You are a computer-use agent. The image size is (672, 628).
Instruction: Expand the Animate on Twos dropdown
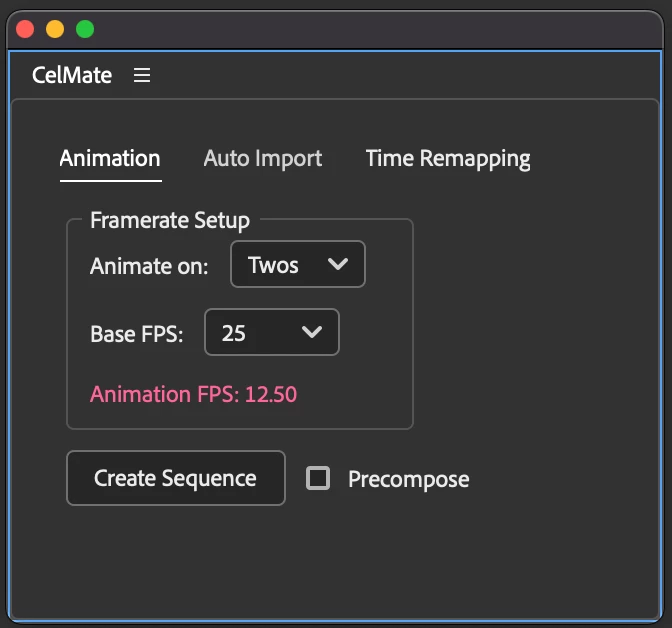298,264
